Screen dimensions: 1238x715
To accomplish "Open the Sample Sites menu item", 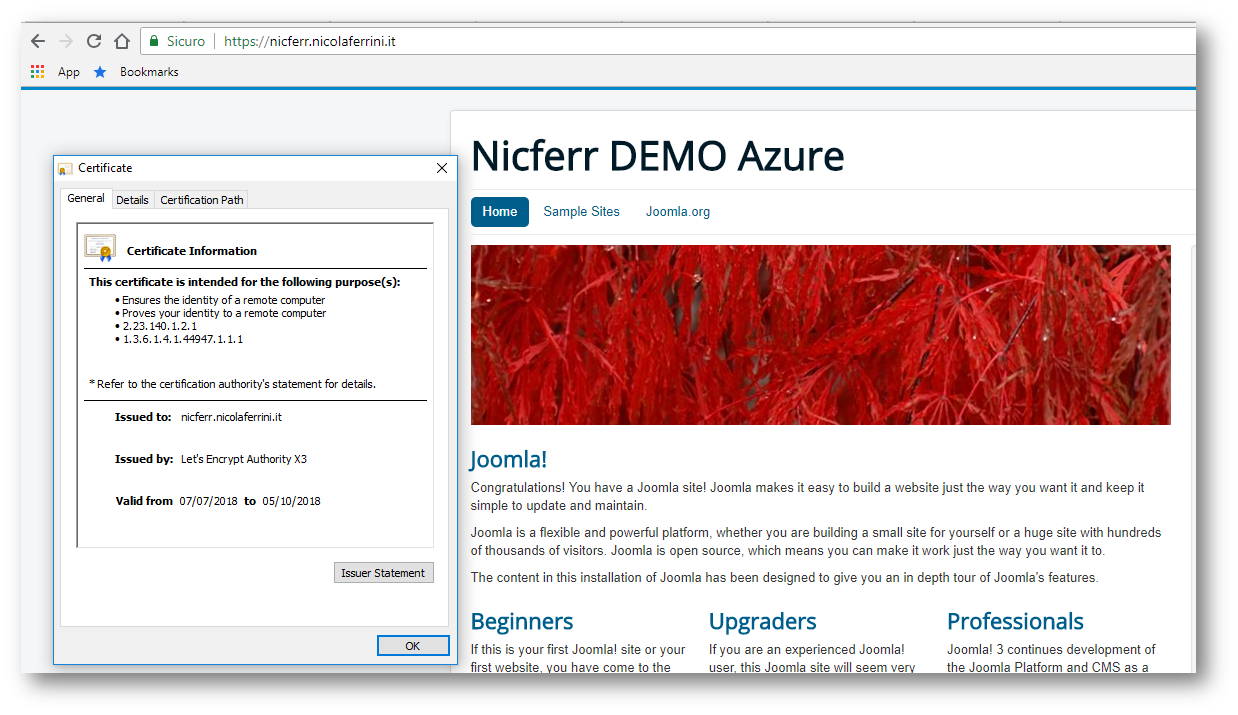I will 582,212.
